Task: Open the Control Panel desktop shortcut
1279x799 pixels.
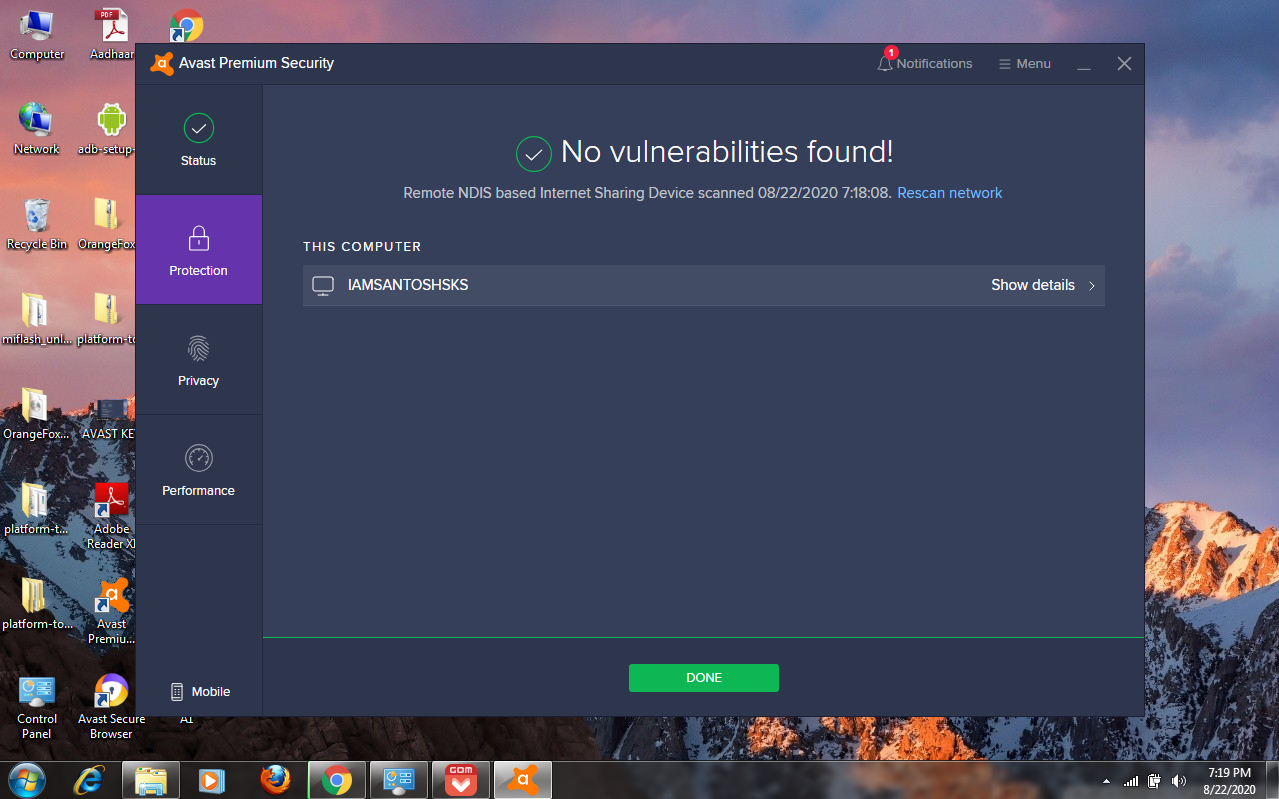Action: 37,707
